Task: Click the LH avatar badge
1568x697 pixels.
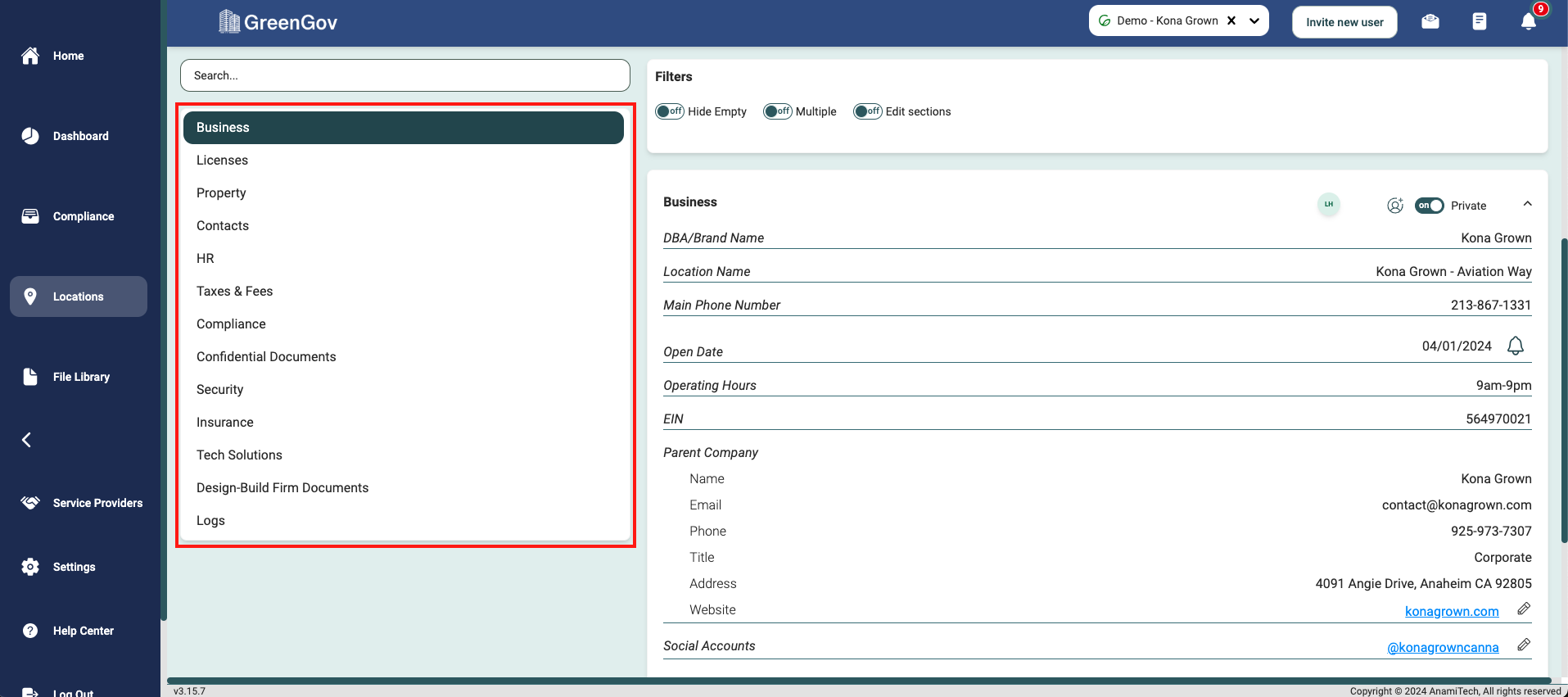Action: [x=1329, y=204]
